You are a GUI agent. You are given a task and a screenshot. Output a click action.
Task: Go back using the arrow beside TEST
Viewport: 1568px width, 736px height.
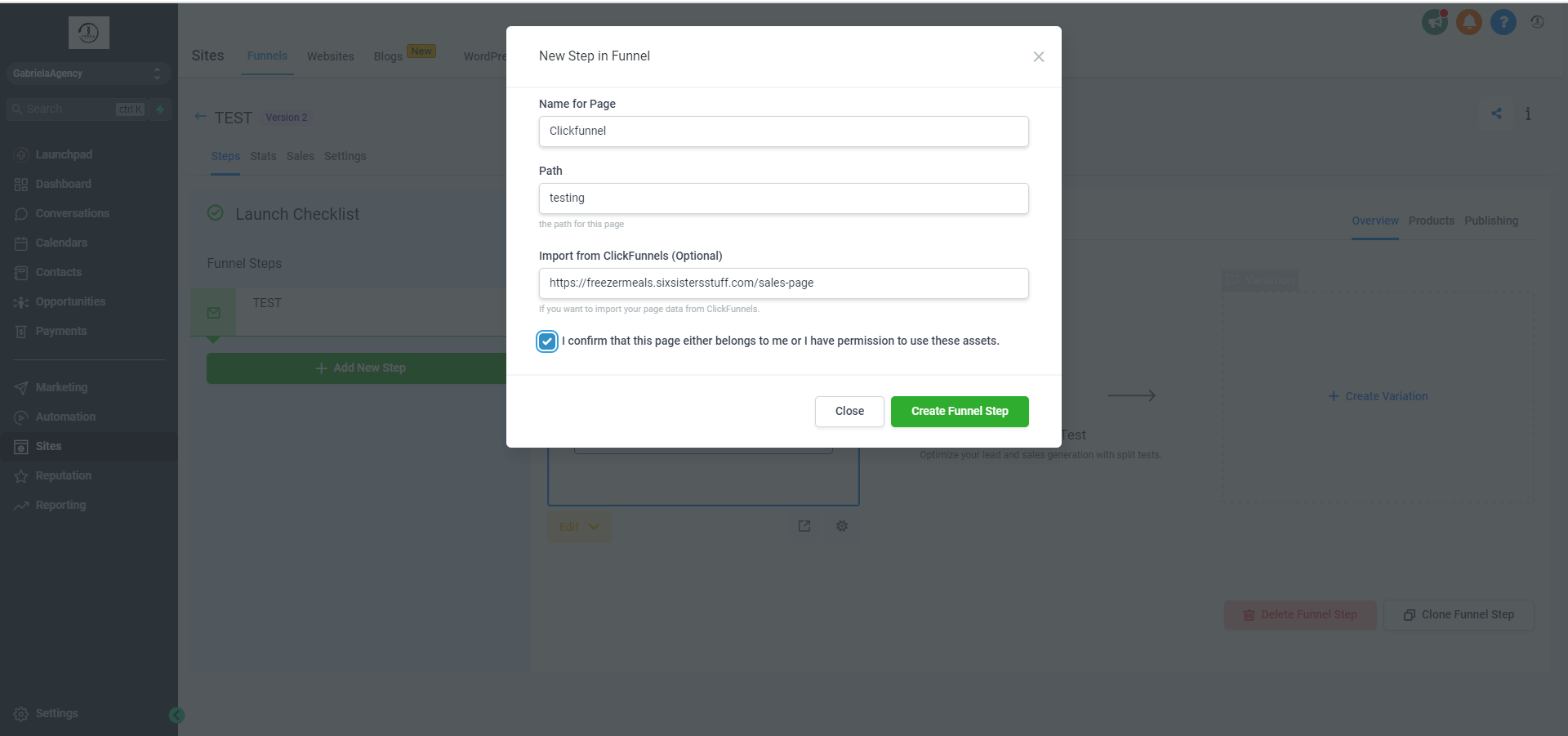pos(200,116)
